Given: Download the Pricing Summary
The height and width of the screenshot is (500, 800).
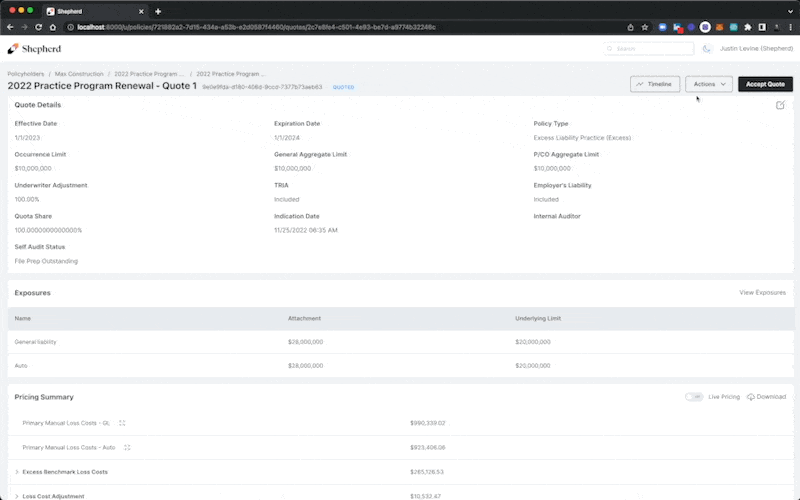Looking at the screenshot, I should (766, 397).
